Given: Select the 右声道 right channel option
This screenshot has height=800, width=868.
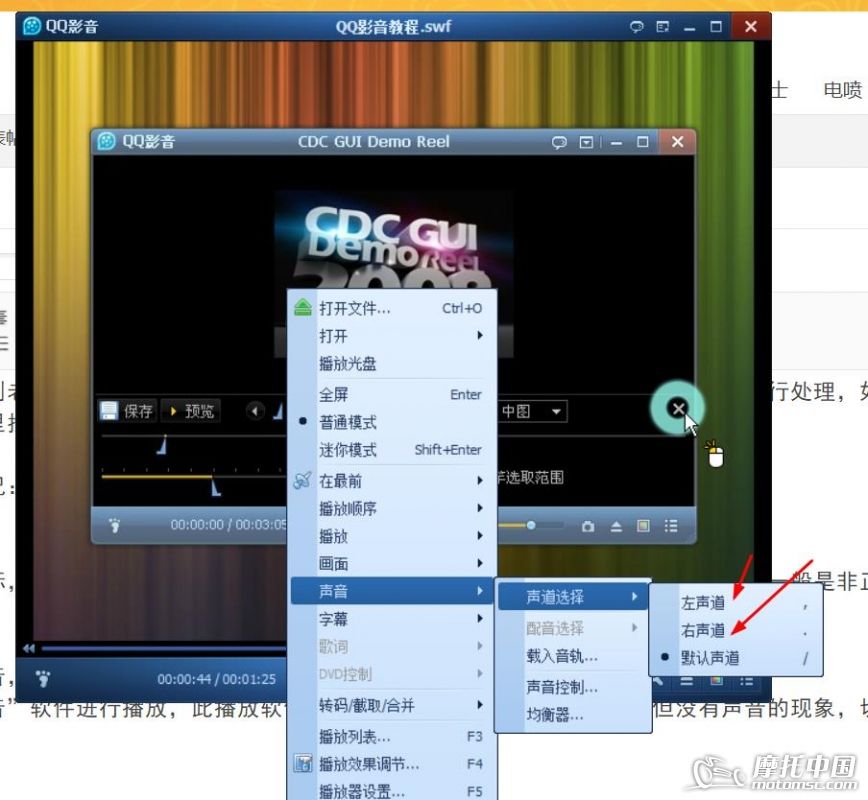Looking at the screenshot, I should coord(736,631).
